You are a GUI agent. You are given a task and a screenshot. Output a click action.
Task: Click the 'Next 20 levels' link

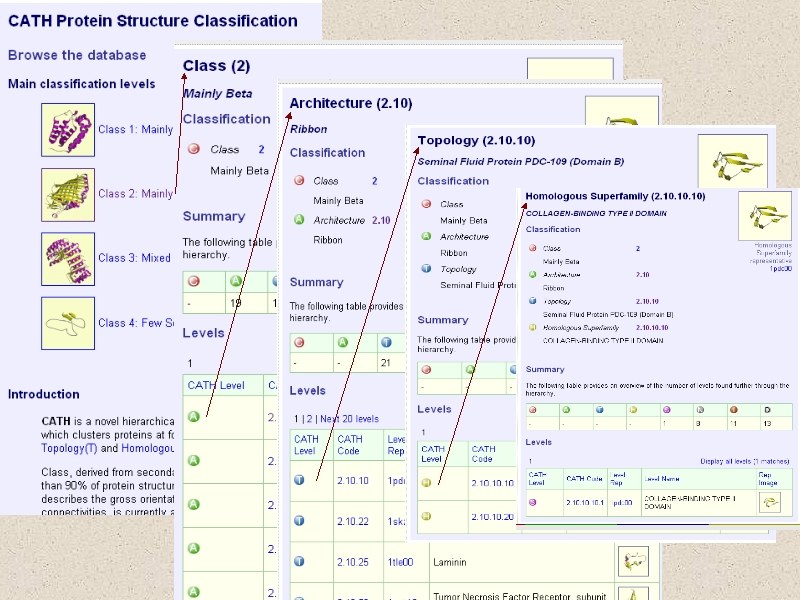[x=349, y=419]
